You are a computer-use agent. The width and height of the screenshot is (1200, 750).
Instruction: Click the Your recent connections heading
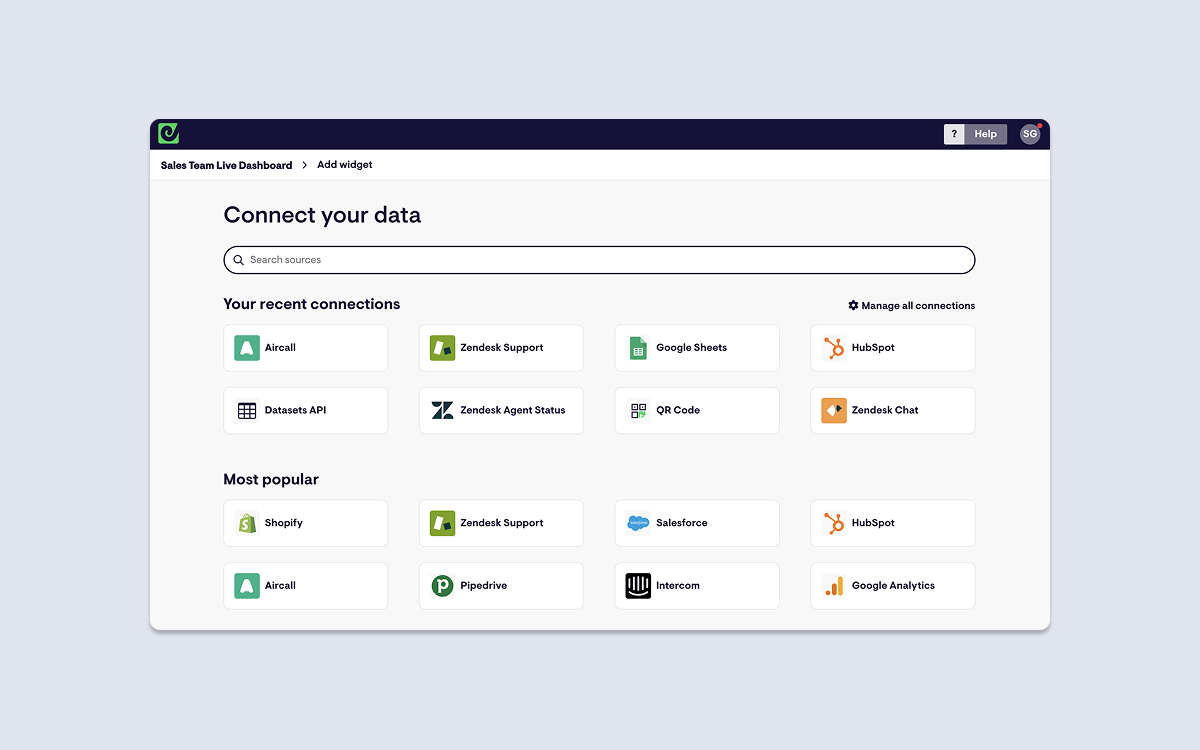tap(312, 305)
